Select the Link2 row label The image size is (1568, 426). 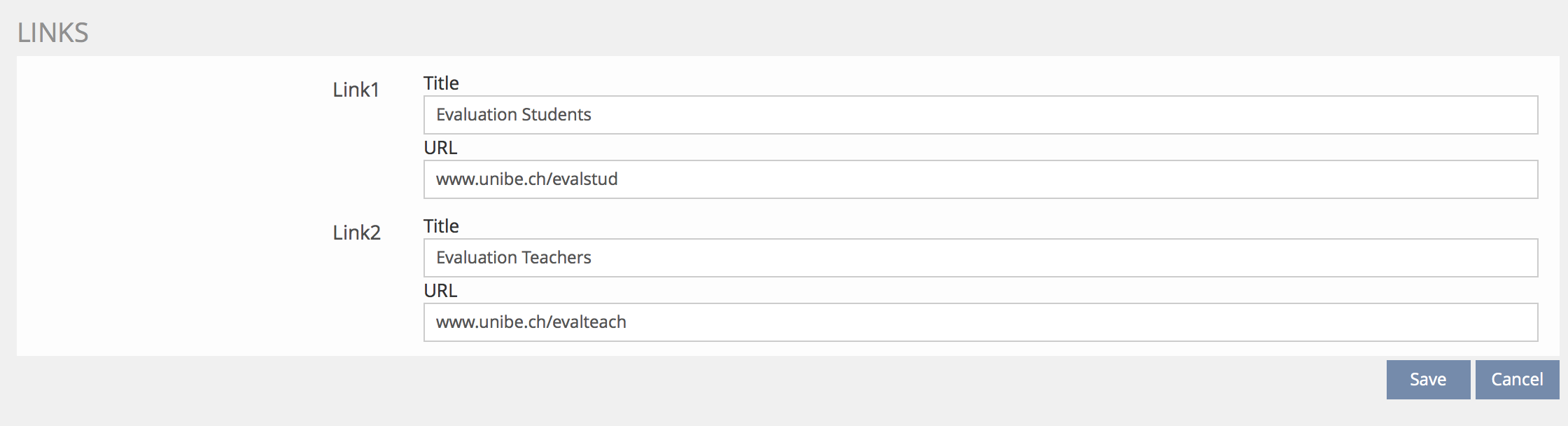point(356,233)
